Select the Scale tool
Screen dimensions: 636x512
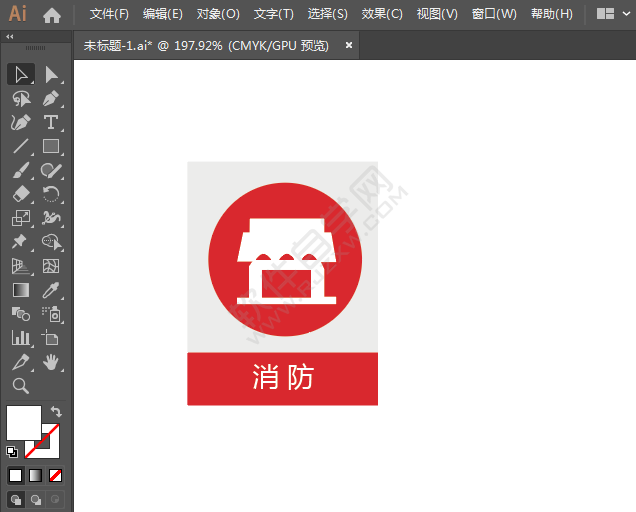coord(21,218)
